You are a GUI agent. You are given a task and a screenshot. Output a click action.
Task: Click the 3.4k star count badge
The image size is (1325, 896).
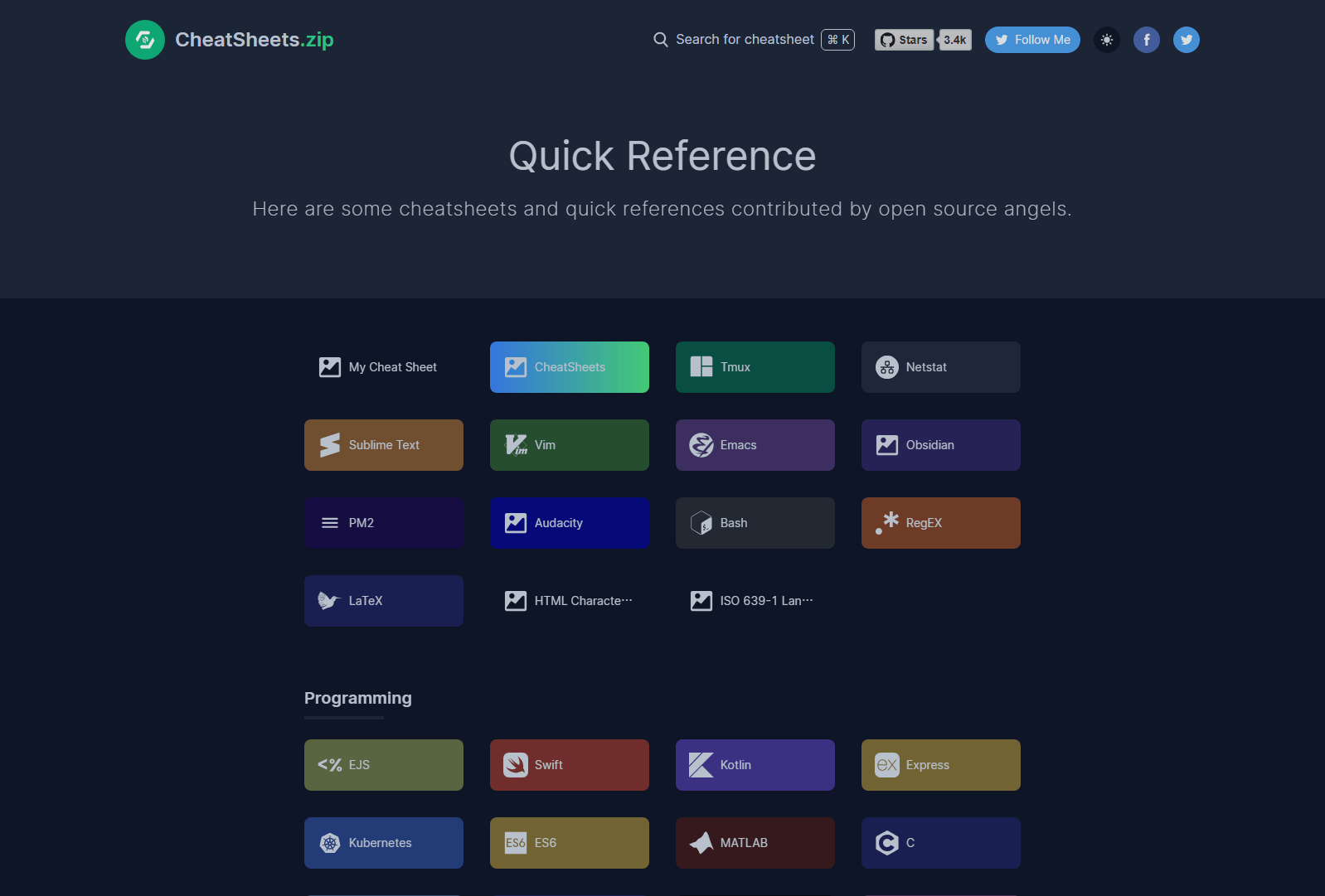[955, 40]
